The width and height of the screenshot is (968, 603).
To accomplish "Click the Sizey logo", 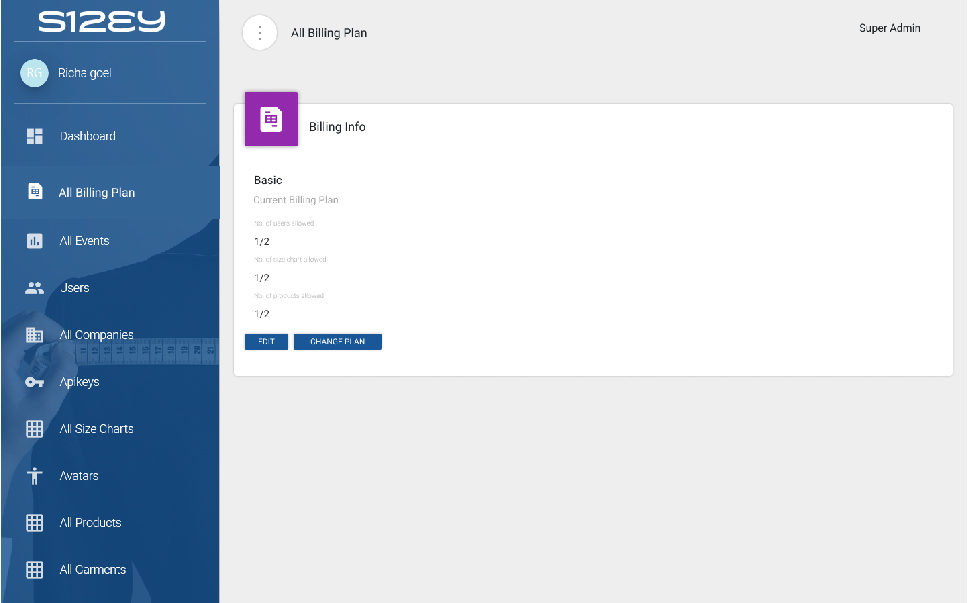I will pyautogui.click(x=102, y=21).
